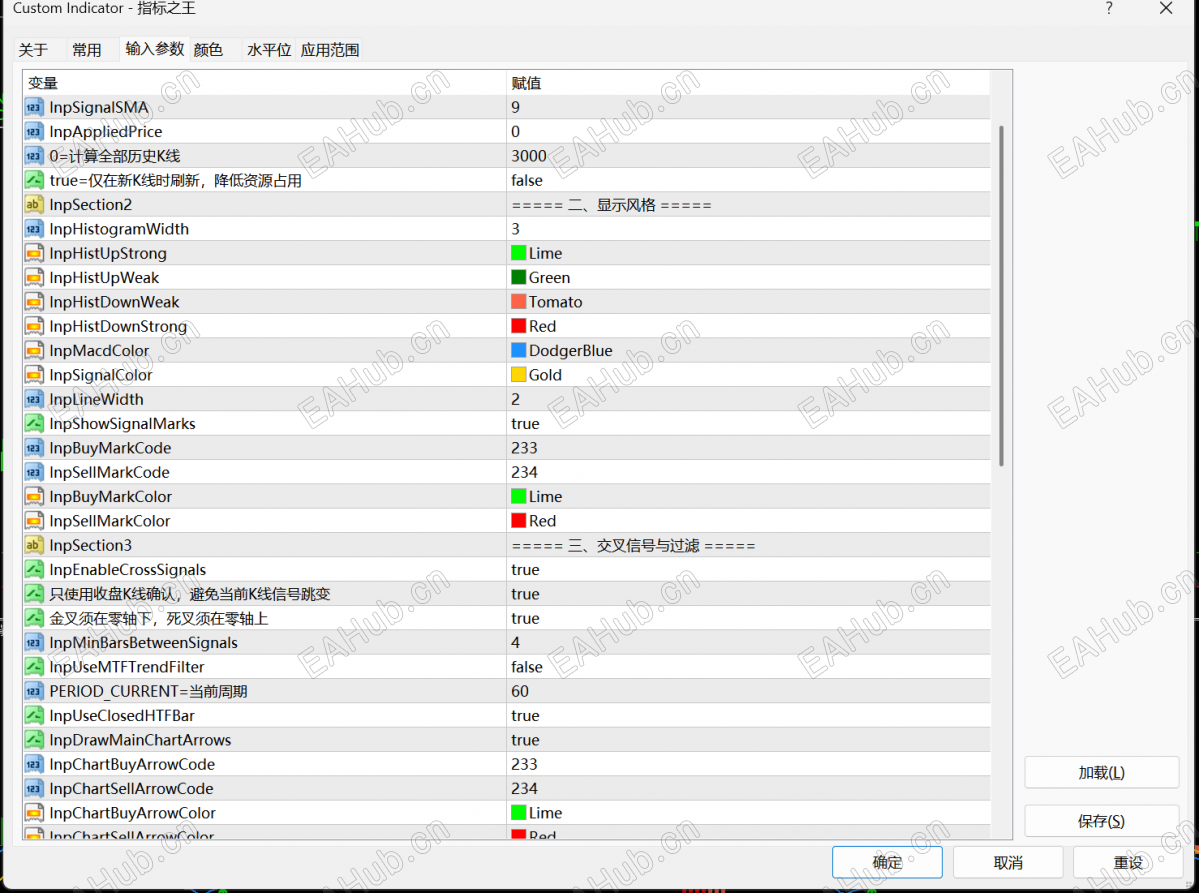Click the bool icon beside InpUseClosedHTFBar

click(34, 716)
